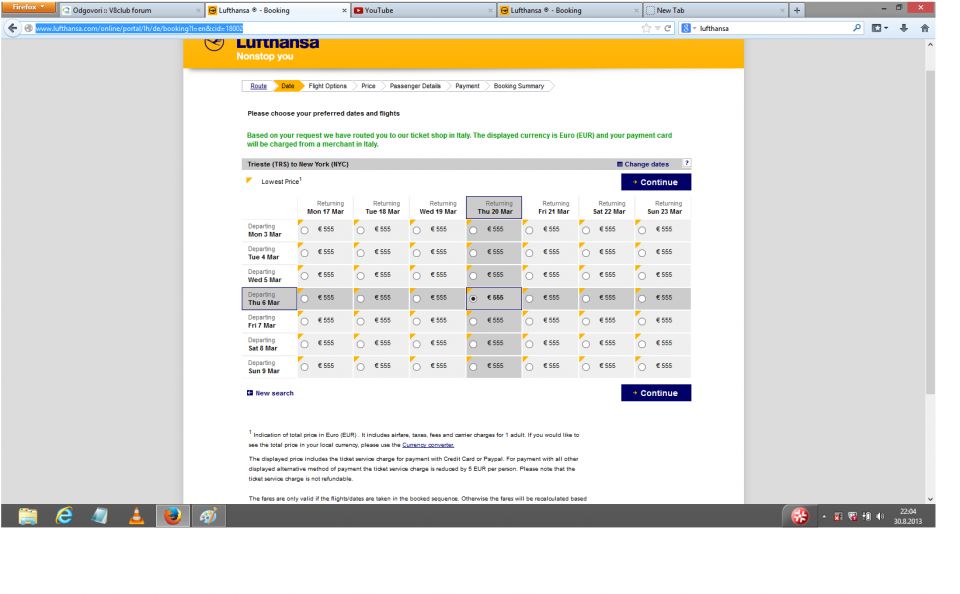The image size is (960, 594).
Task: Open VLC media player from taskbar
Action: pyautogui.click(x=136, y=516)
